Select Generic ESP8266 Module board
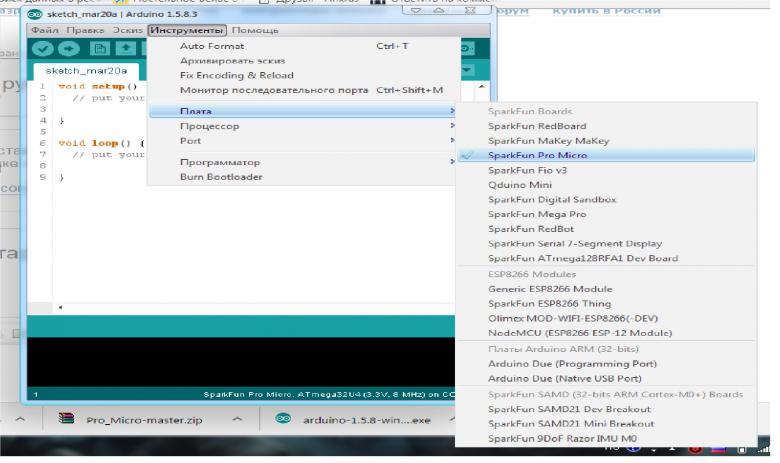The height and width of the screenshot is (463, 780). [606, 289]
